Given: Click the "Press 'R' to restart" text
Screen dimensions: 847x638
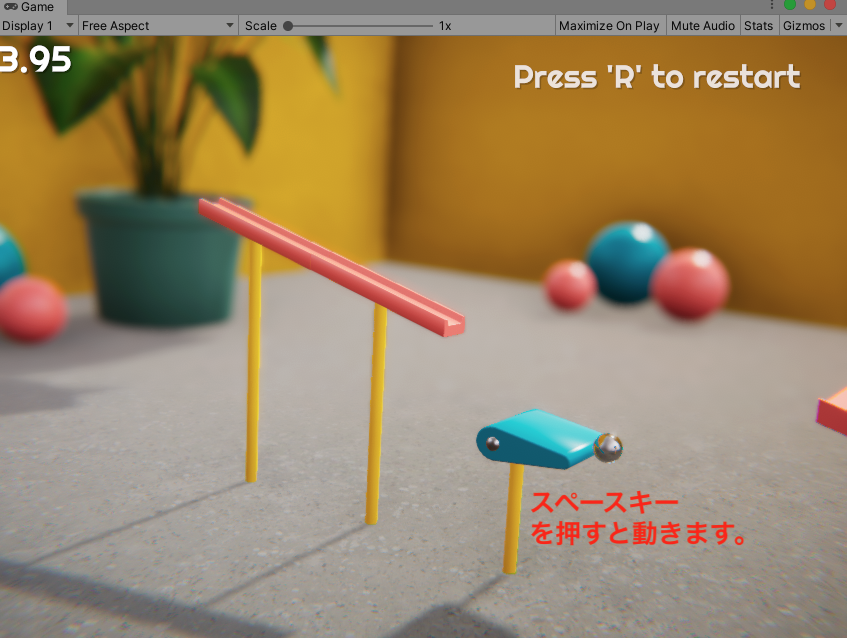Looking at the screenshot, I should pos(657,77).
